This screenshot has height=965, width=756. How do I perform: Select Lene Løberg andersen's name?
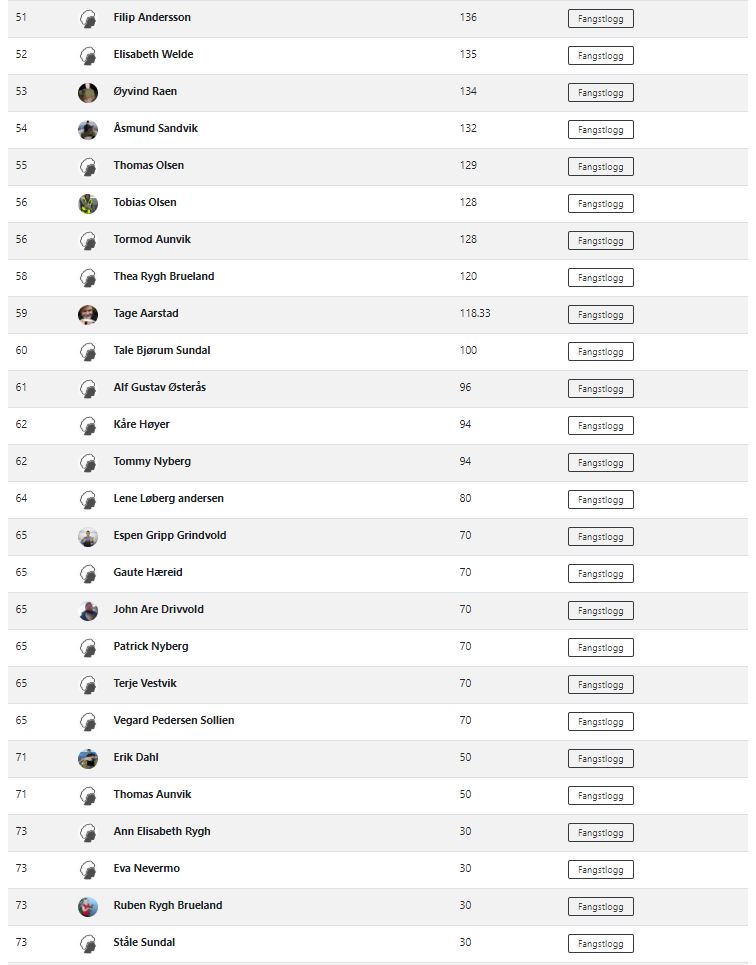pos(168,498)
